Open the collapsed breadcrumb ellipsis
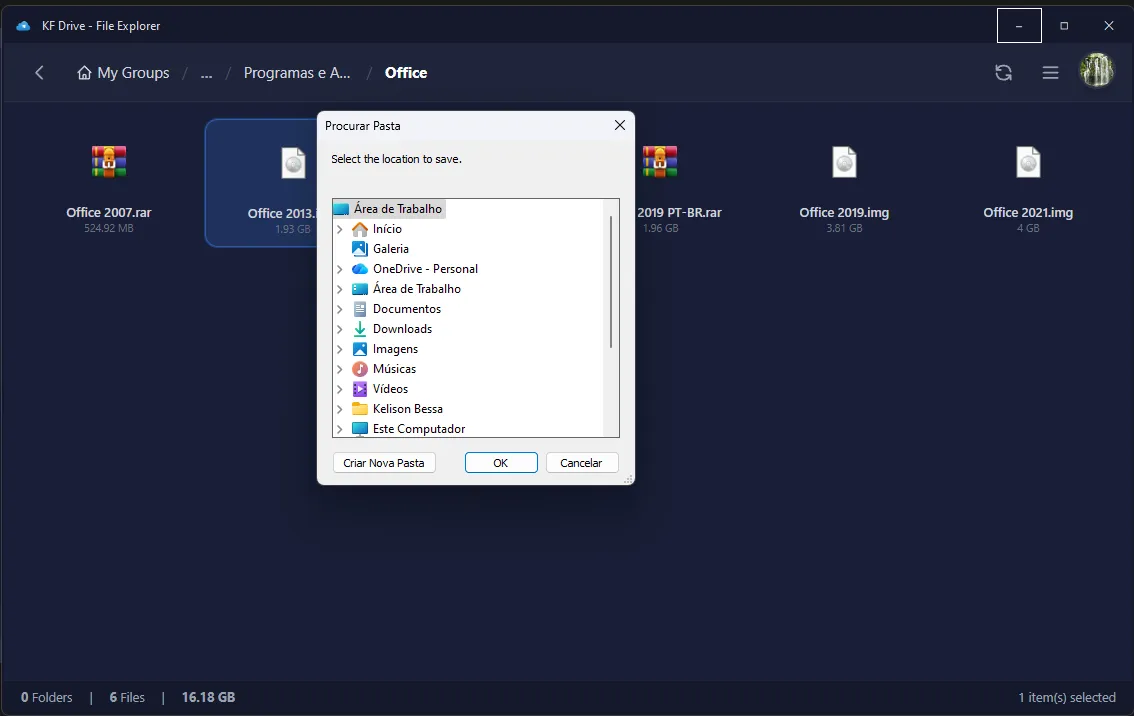1134x716 pixels. coord(206,73)
